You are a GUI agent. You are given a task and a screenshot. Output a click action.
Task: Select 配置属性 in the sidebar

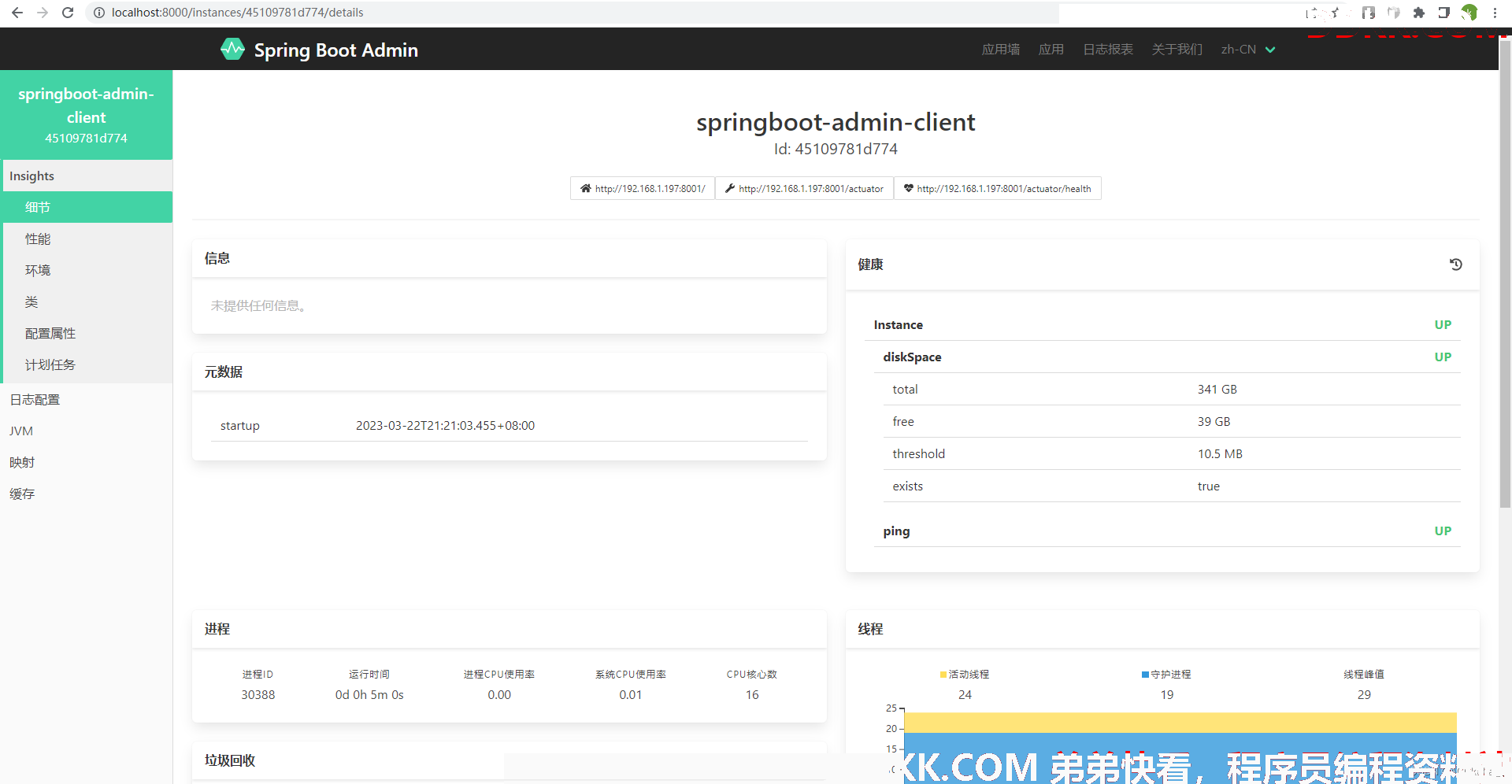coord(87,333)
